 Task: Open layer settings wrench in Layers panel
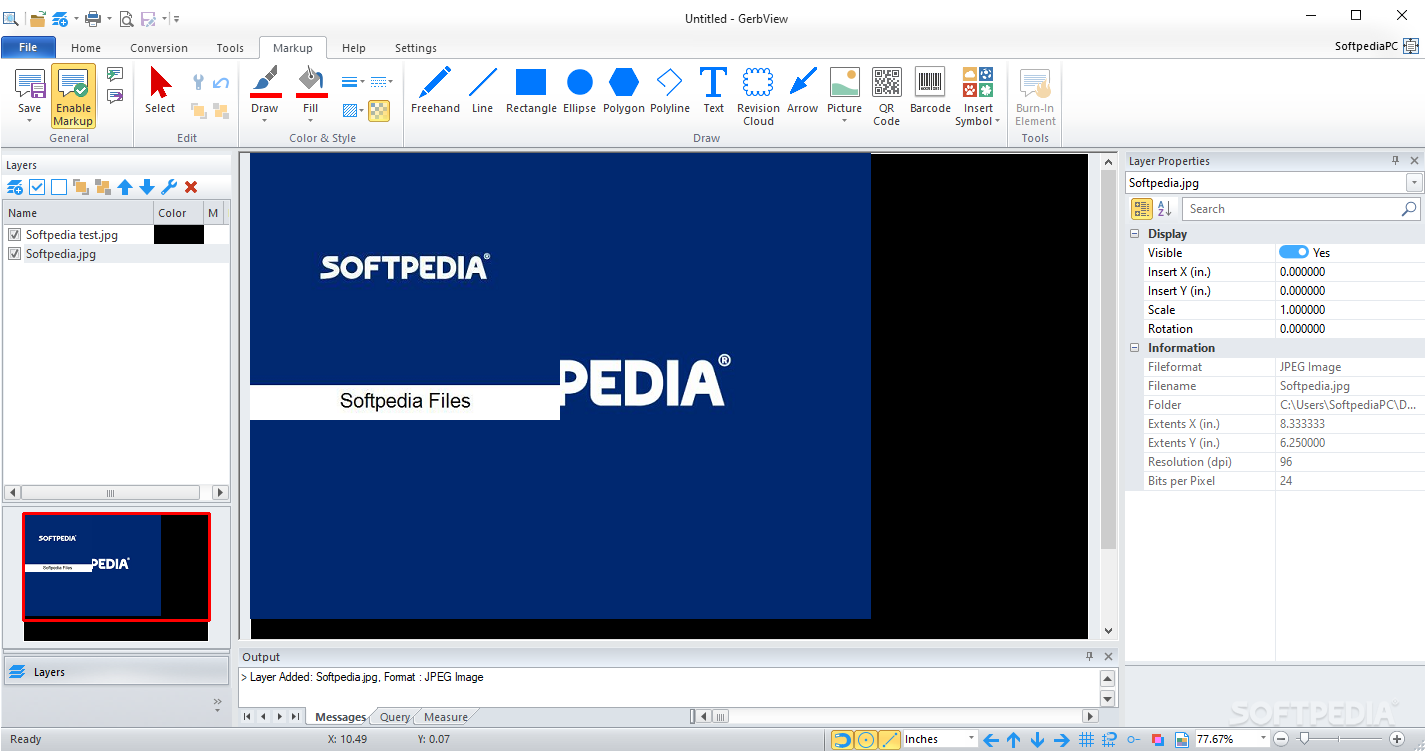pyautogui.click(x=169, y=187)
